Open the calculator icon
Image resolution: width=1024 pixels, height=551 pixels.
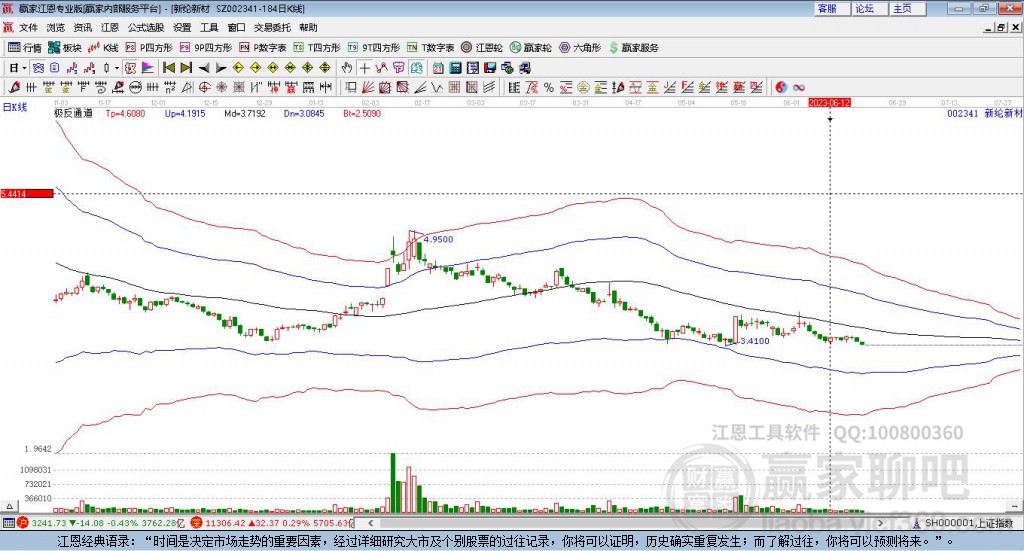(x=455, y=68)
